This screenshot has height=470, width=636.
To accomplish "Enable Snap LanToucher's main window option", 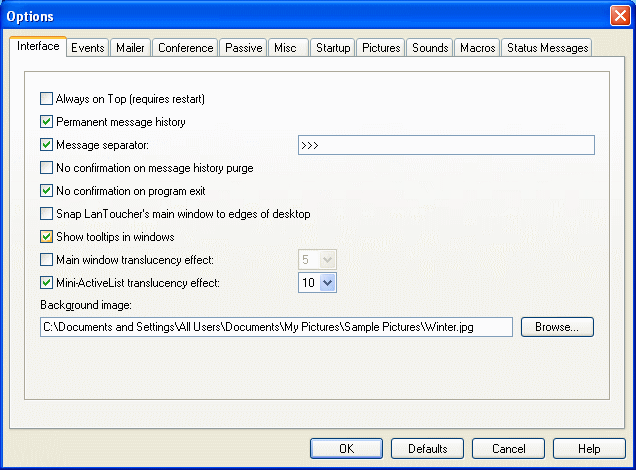I will tap(46, 214).
